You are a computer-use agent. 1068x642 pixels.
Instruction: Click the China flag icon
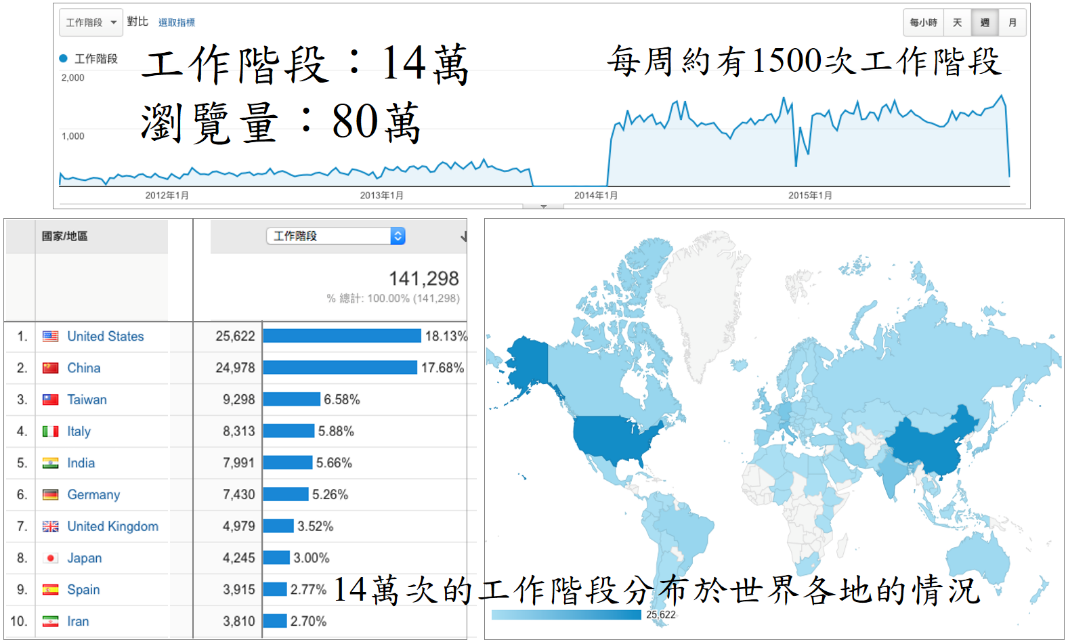pyautogui.click(x=50, y=368)
